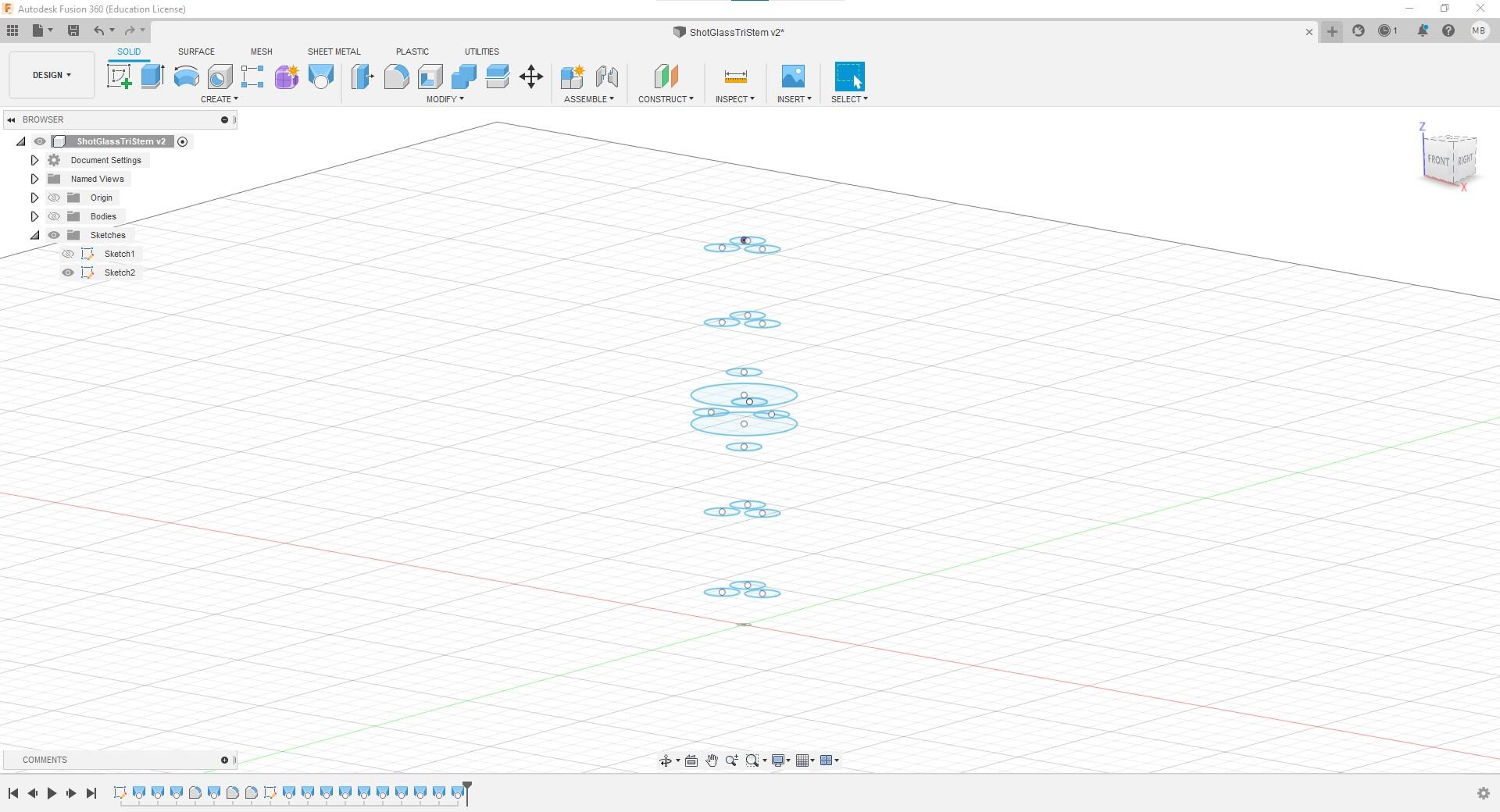Image resolution: width=1500 pixels, height=812 pixels.
Task: Pick the Loft tool in the toolbar
Action: (x=320, y=77)
